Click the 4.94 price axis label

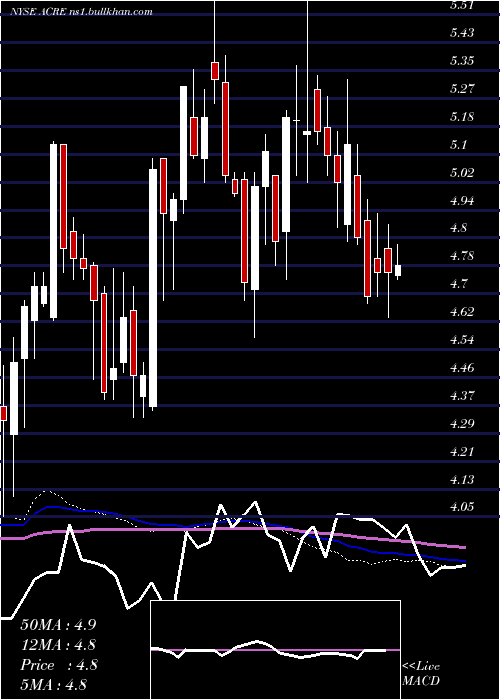point(462,200)
